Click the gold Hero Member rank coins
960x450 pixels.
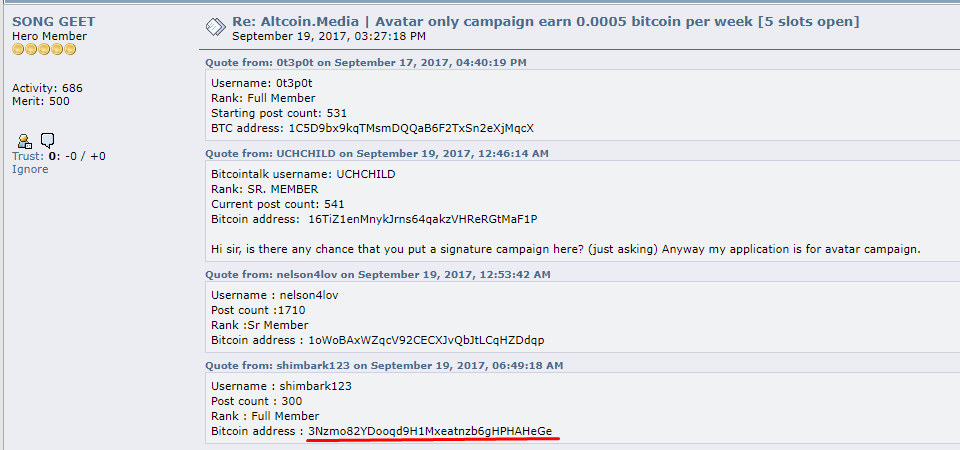44,50
